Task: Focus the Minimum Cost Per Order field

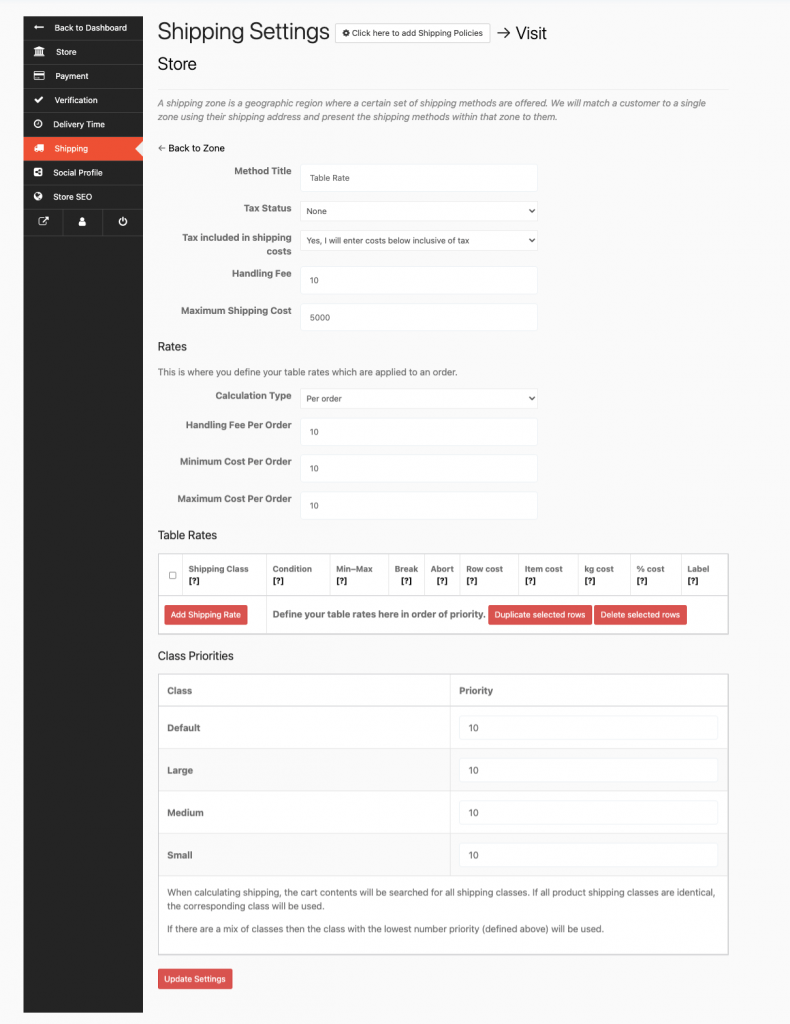Action: [419, 468]
